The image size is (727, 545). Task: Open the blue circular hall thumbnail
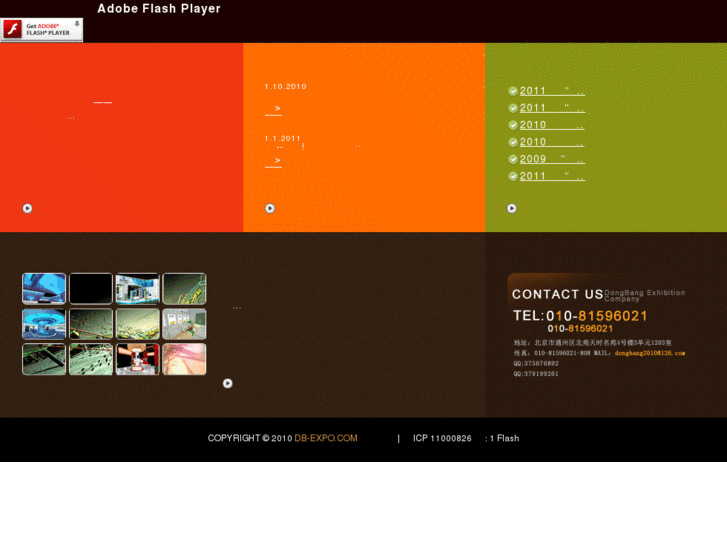coord(44,324)
